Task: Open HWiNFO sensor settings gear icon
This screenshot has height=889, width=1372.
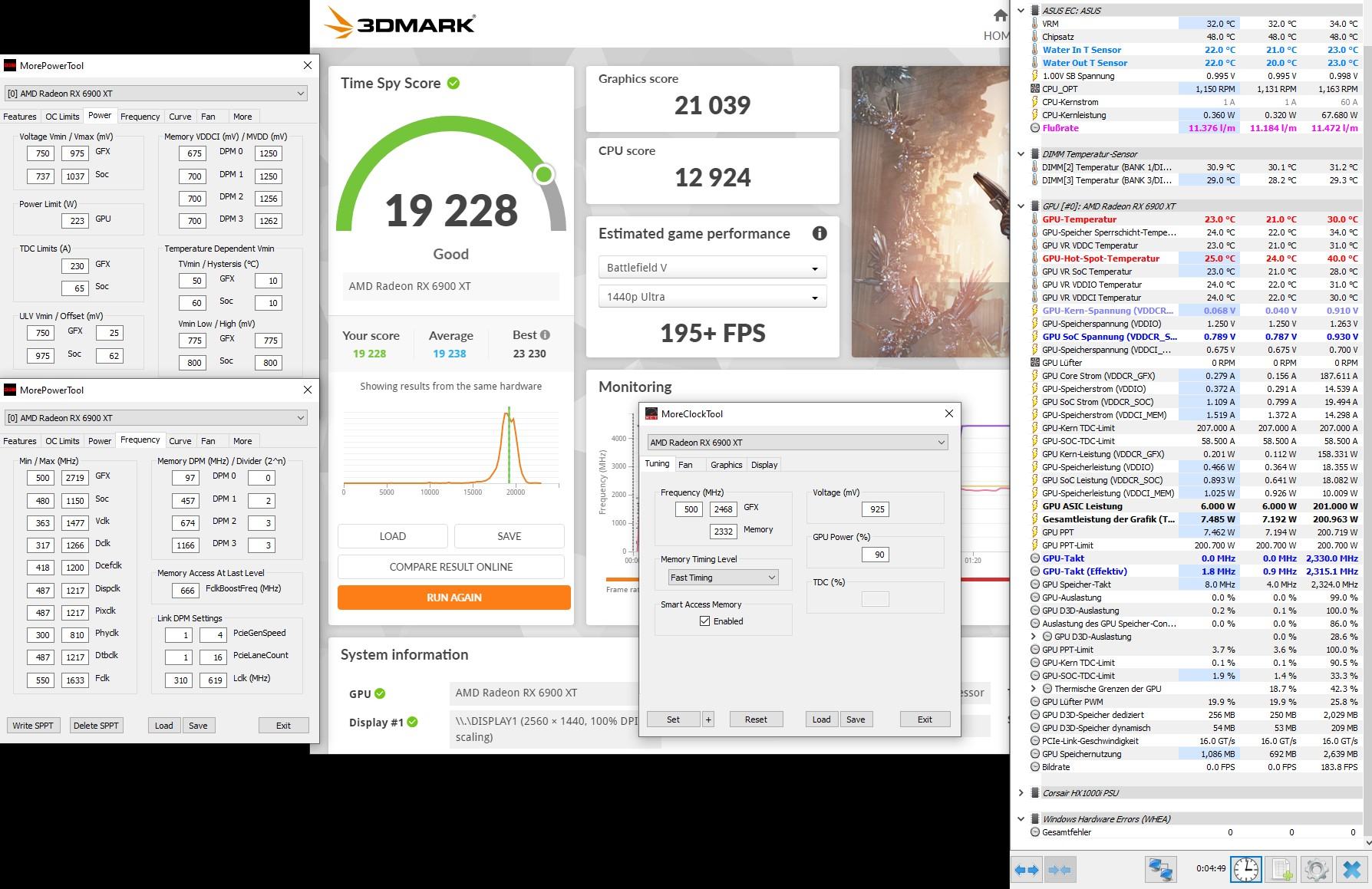Action: 1317,869
